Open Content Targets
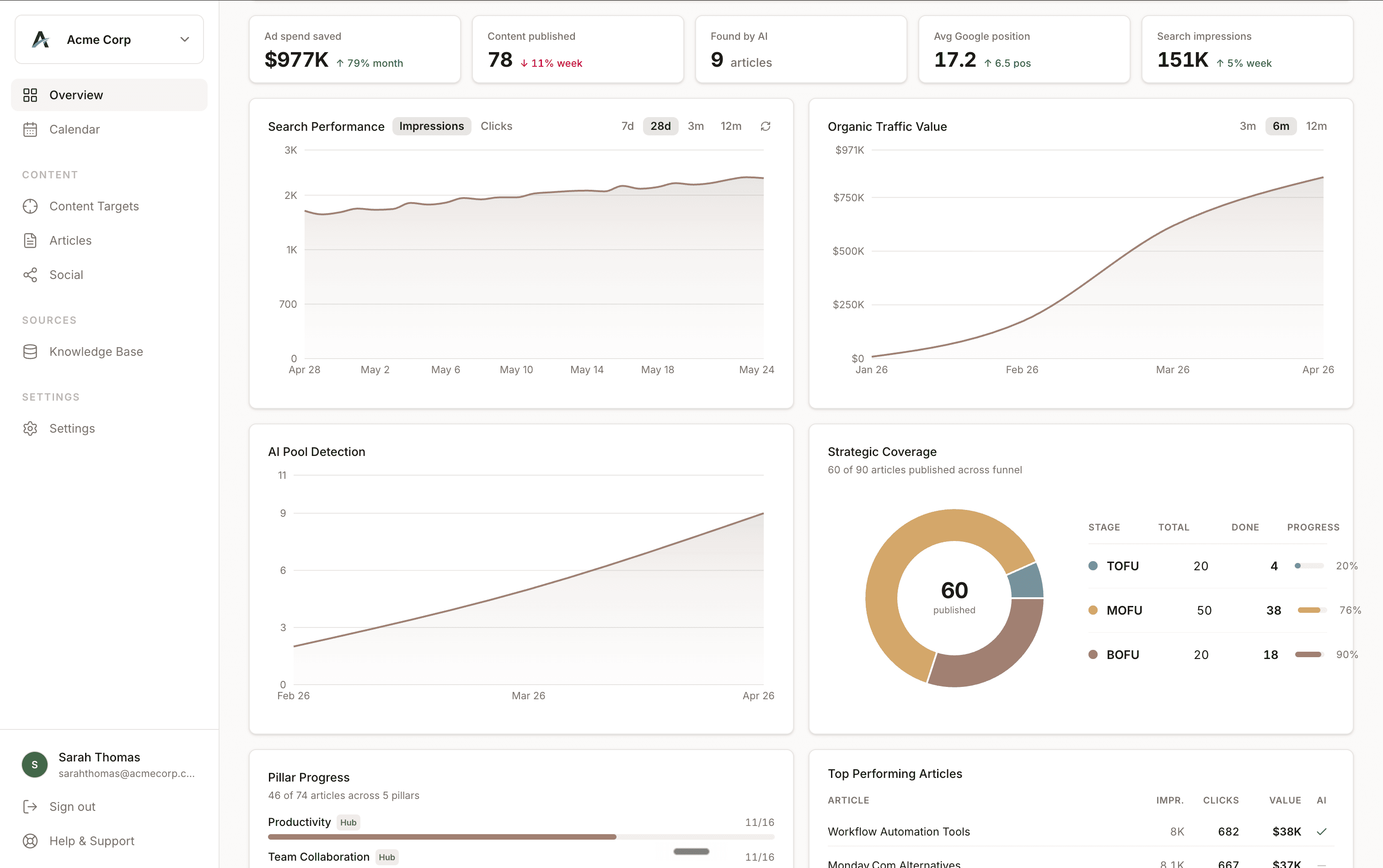 tap(109, 206)
